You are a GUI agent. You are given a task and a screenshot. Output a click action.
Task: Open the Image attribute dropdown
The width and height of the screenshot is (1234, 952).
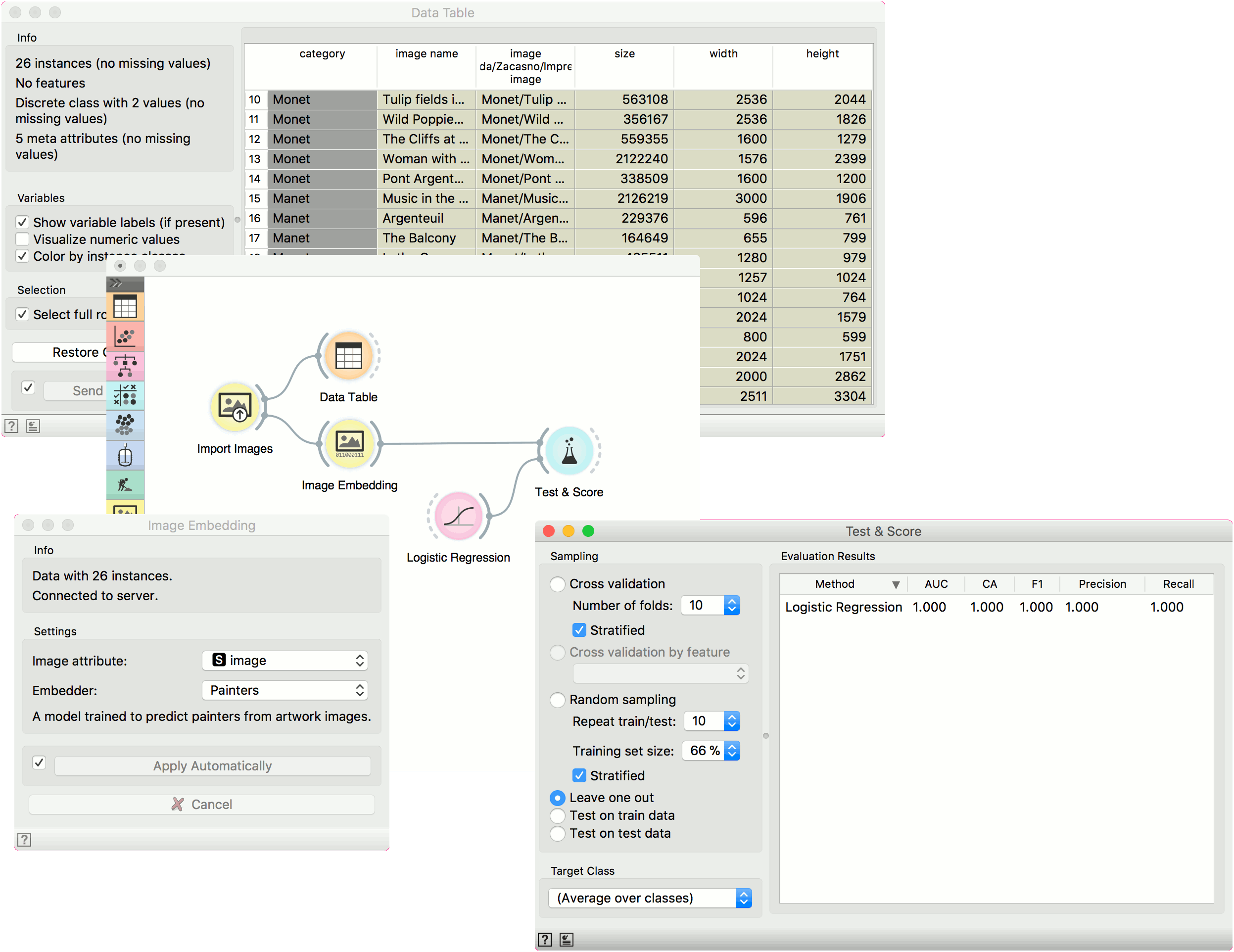tap(285, 660)
